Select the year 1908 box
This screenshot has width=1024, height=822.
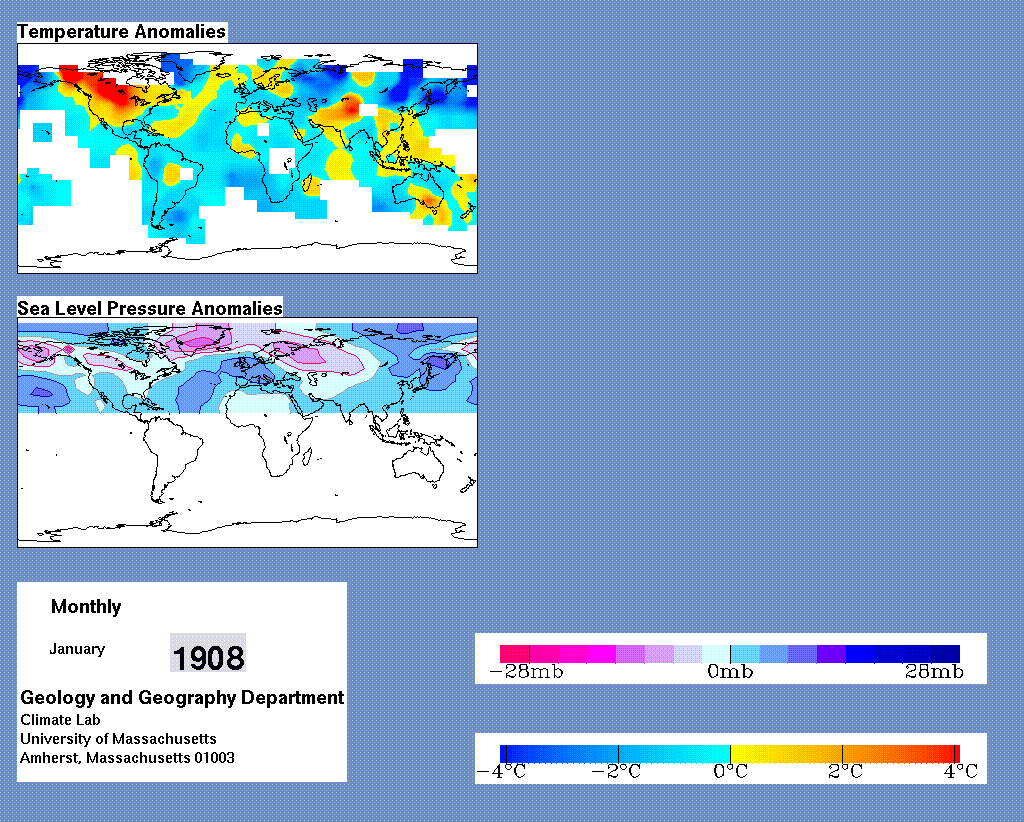coord(208,653)
